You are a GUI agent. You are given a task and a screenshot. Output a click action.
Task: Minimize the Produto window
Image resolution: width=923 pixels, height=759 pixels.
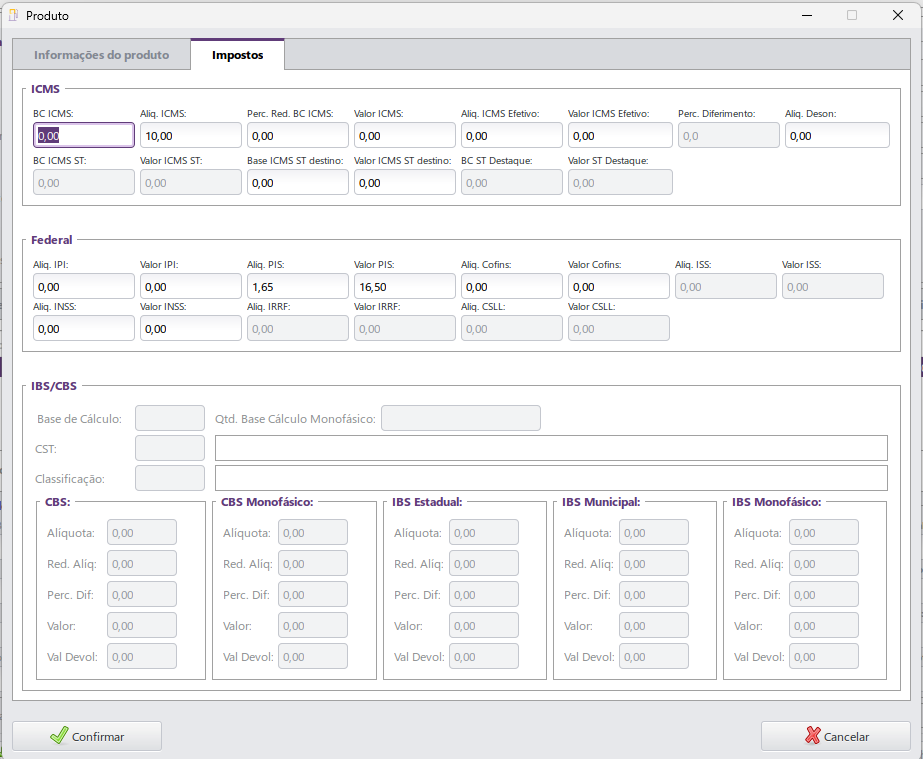[x=806, y=16]
